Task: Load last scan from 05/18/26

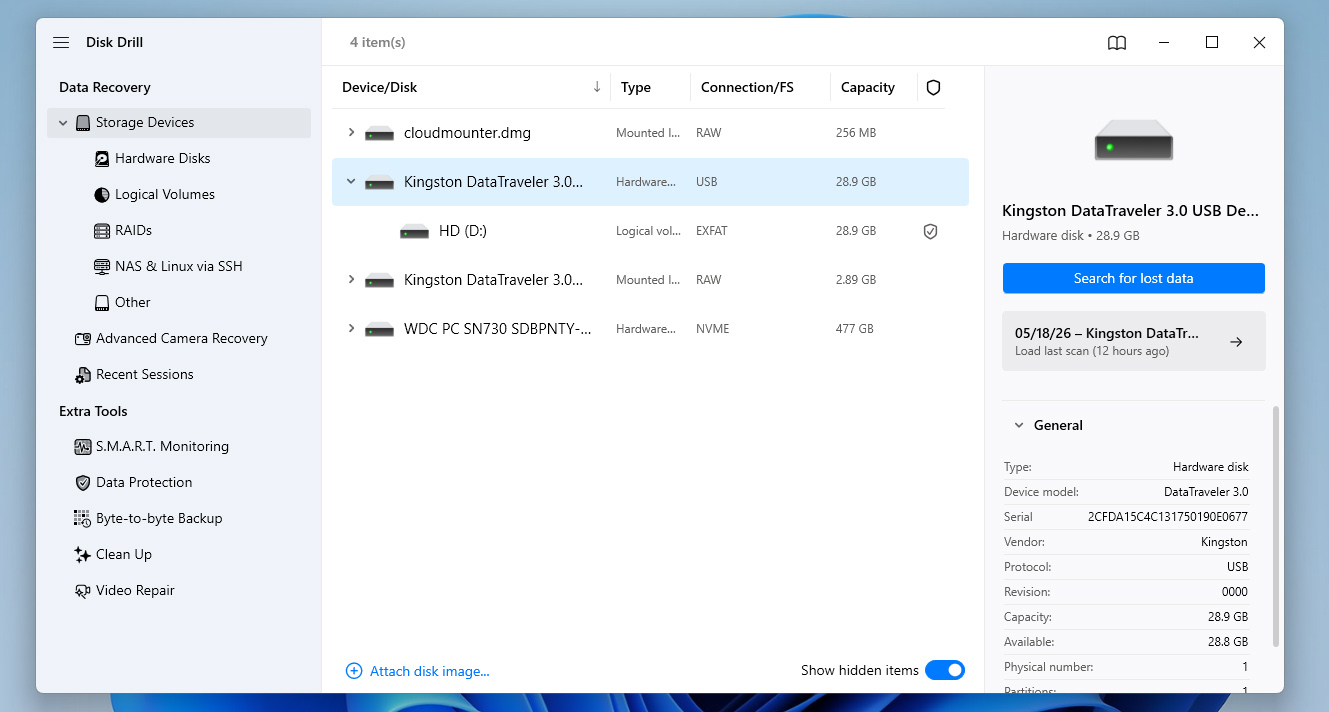Action: click(1133, 341)
